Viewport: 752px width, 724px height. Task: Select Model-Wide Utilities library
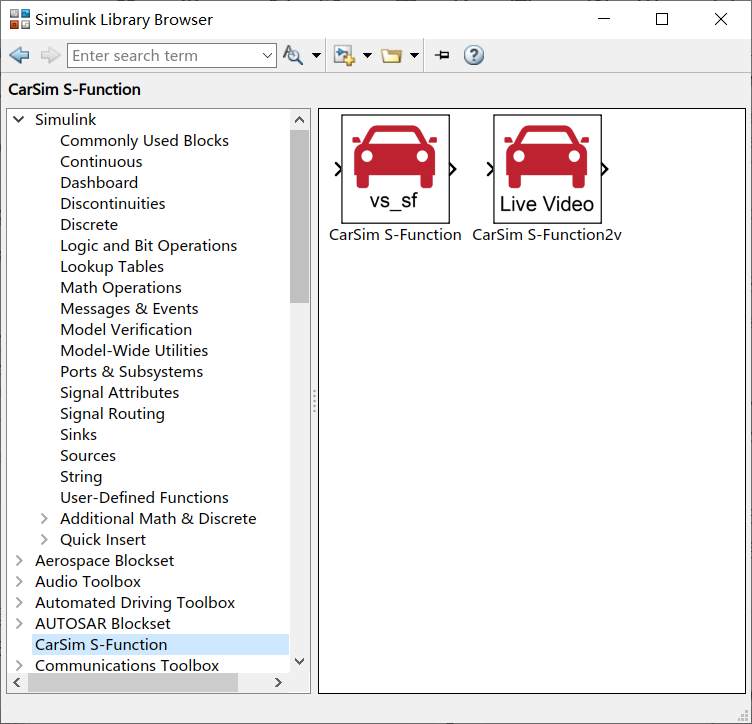point(134,351)
